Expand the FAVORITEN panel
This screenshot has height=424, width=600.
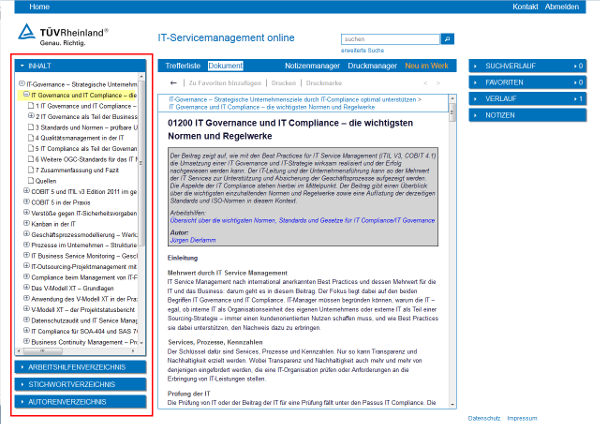pyautogui.click(x=527, y=82)
